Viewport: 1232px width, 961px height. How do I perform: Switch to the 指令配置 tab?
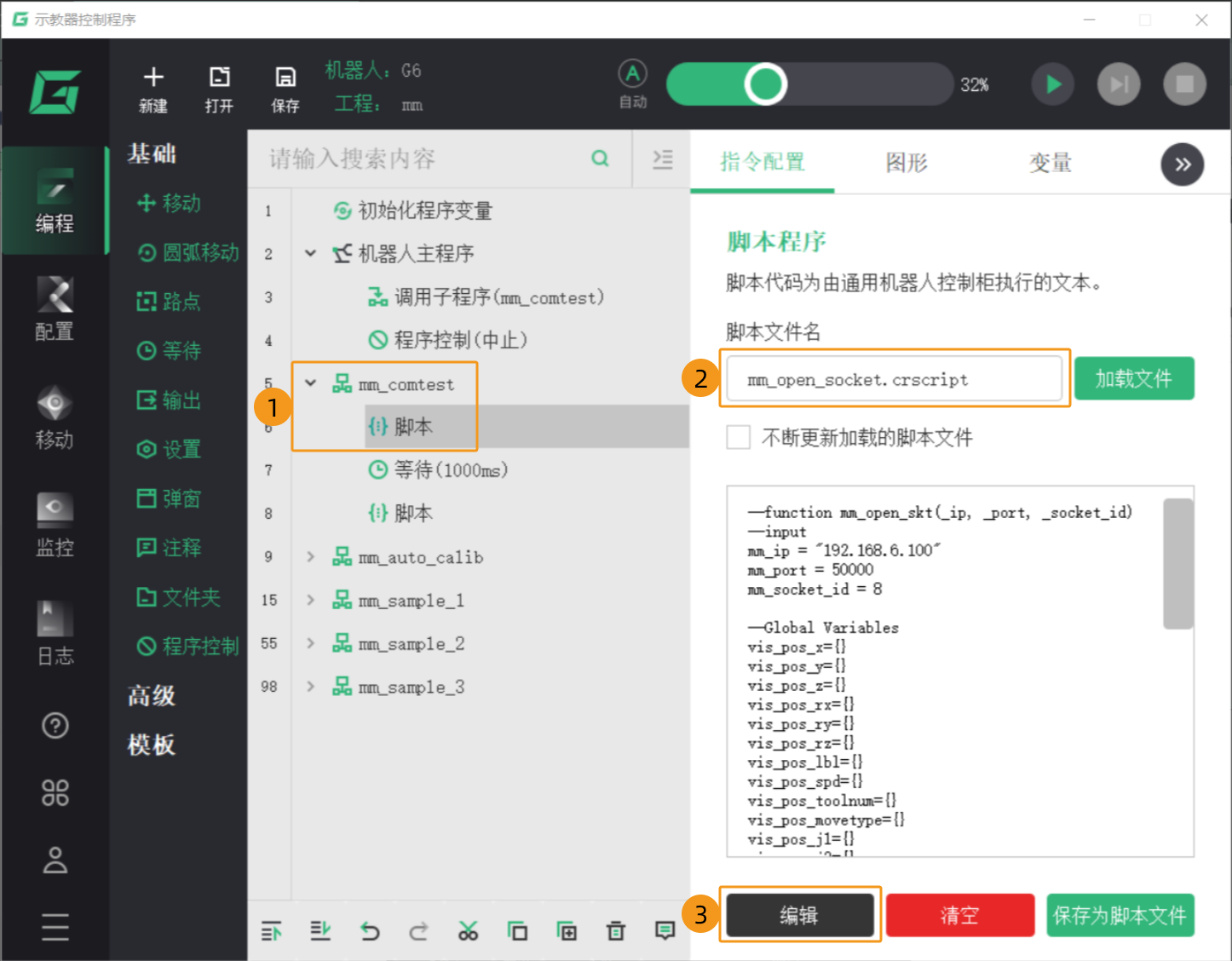click(x=763, y=162)
